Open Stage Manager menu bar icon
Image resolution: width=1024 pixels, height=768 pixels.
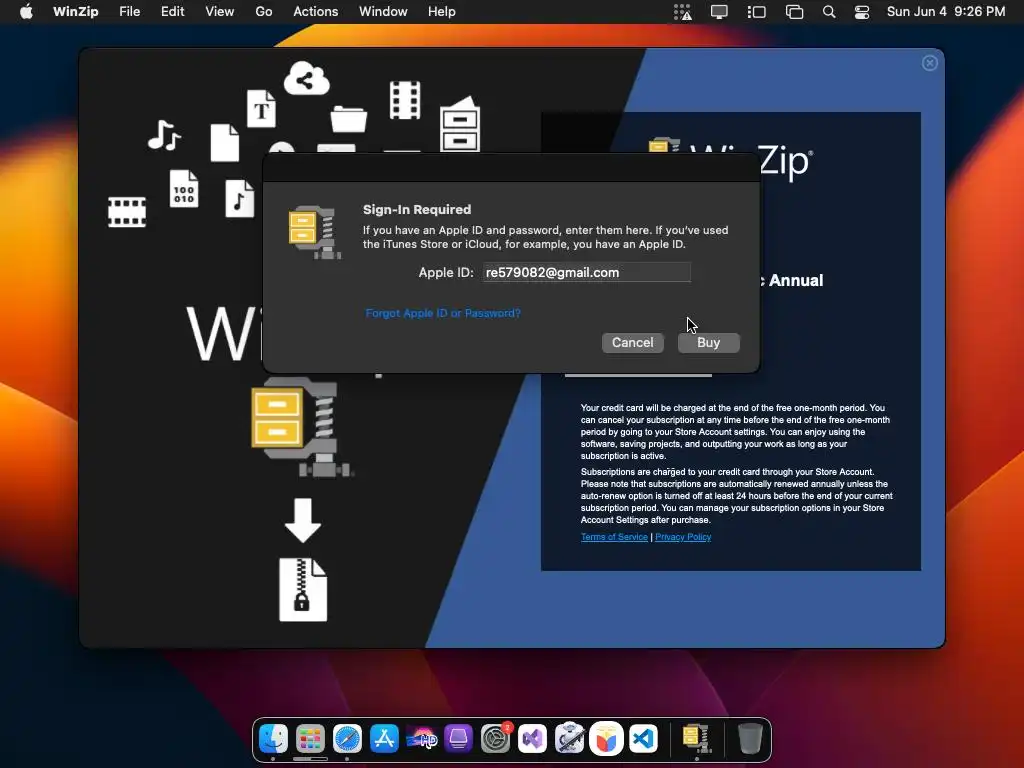coord(756,12)
